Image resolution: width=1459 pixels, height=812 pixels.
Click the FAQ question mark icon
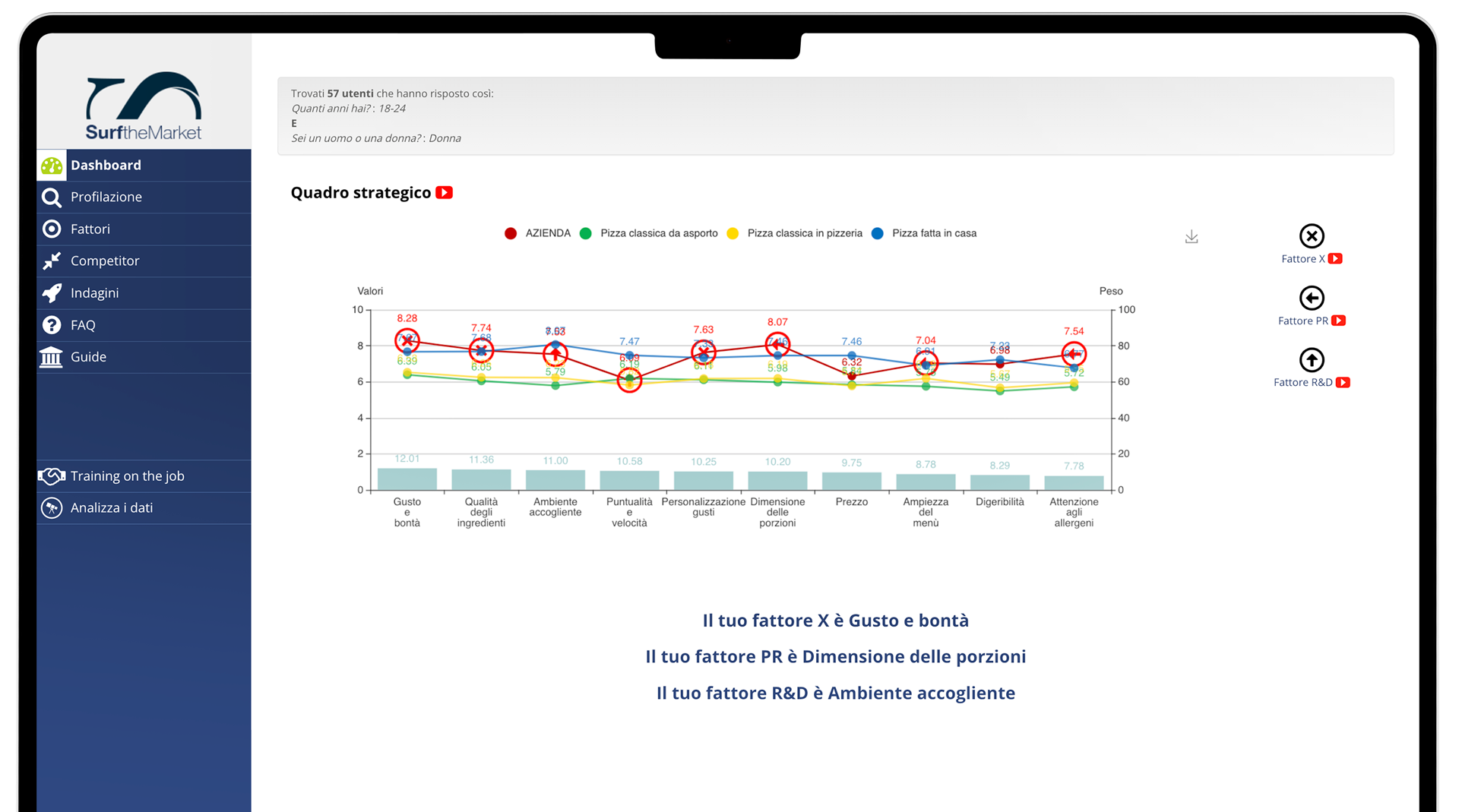click(x=52, y=325)
